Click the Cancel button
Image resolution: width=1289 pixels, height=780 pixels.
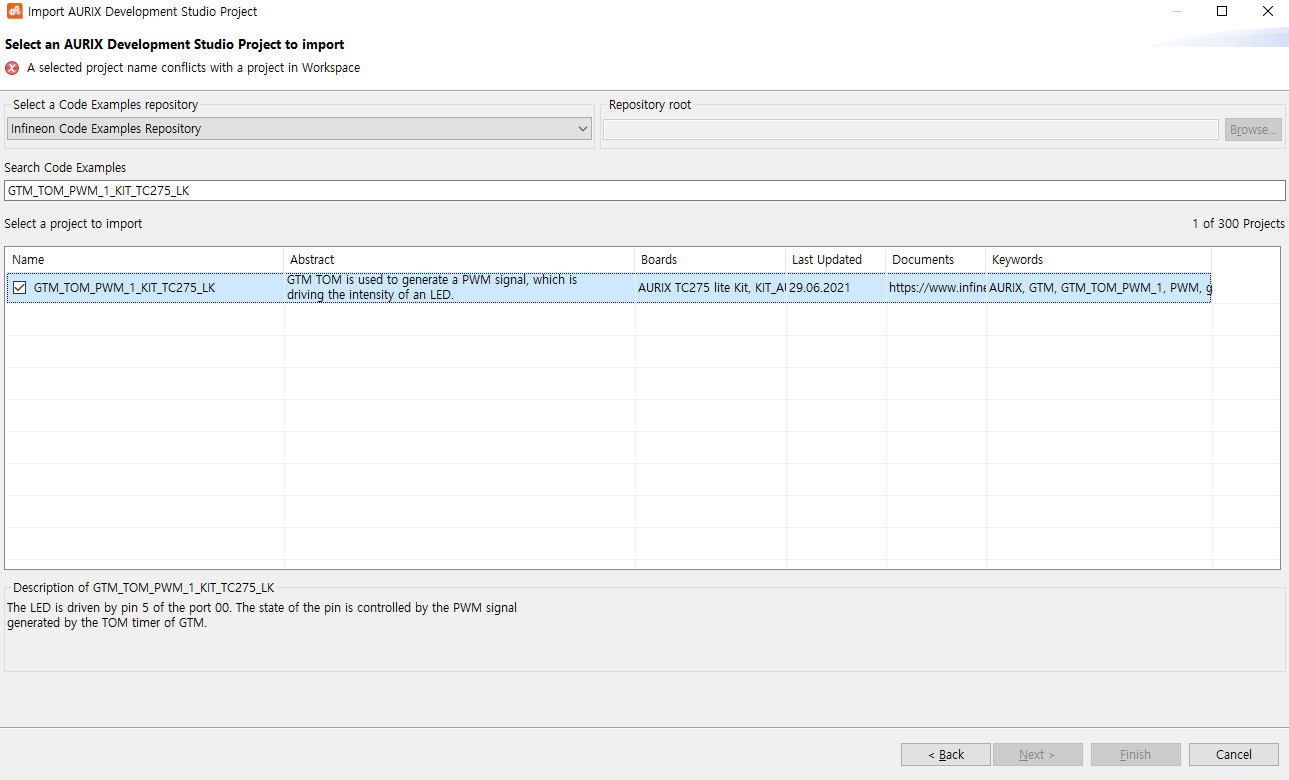[x=1234, y=754]
